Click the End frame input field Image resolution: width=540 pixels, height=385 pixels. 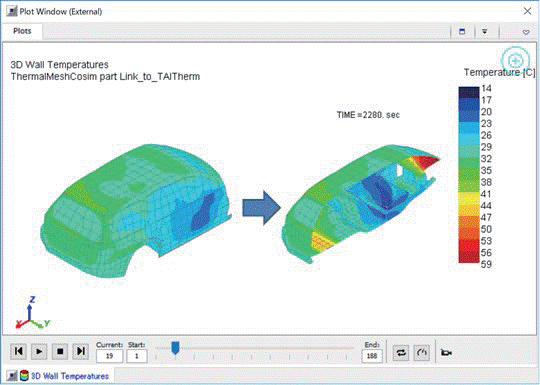click(x=372, y=356)
